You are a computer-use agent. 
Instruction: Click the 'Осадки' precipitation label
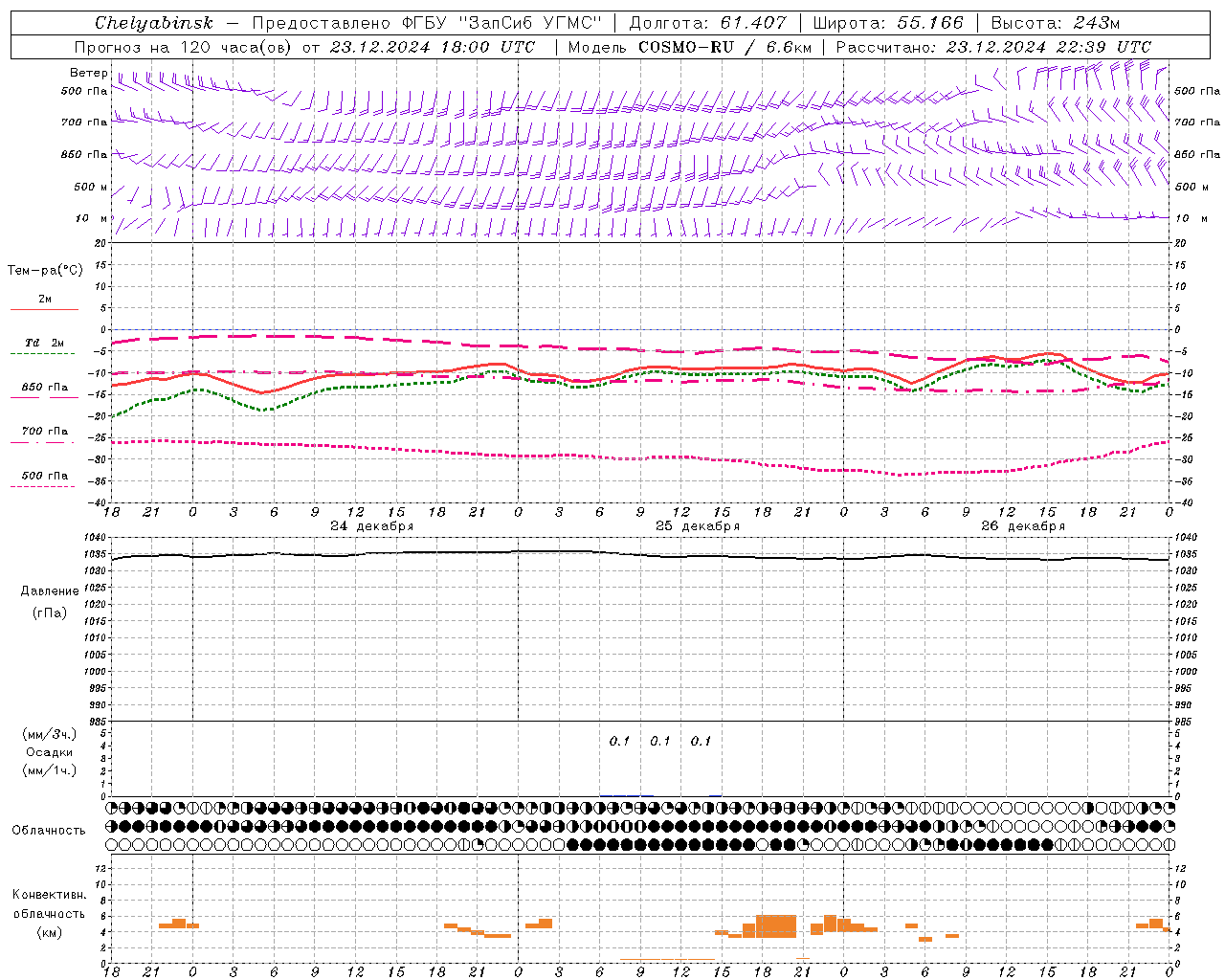coord(50,752)
